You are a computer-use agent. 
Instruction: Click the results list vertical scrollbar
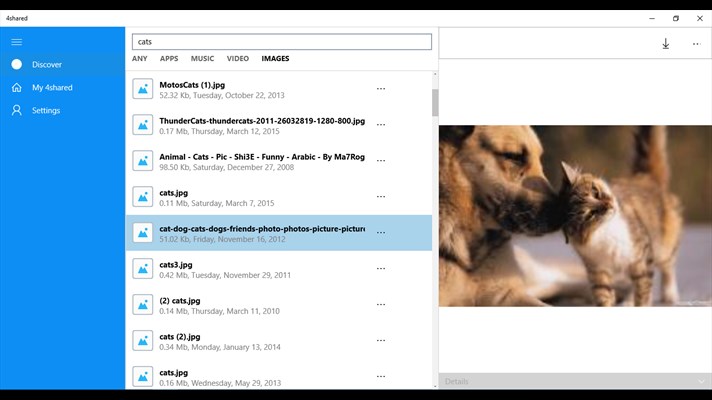(x=435, y=102)
